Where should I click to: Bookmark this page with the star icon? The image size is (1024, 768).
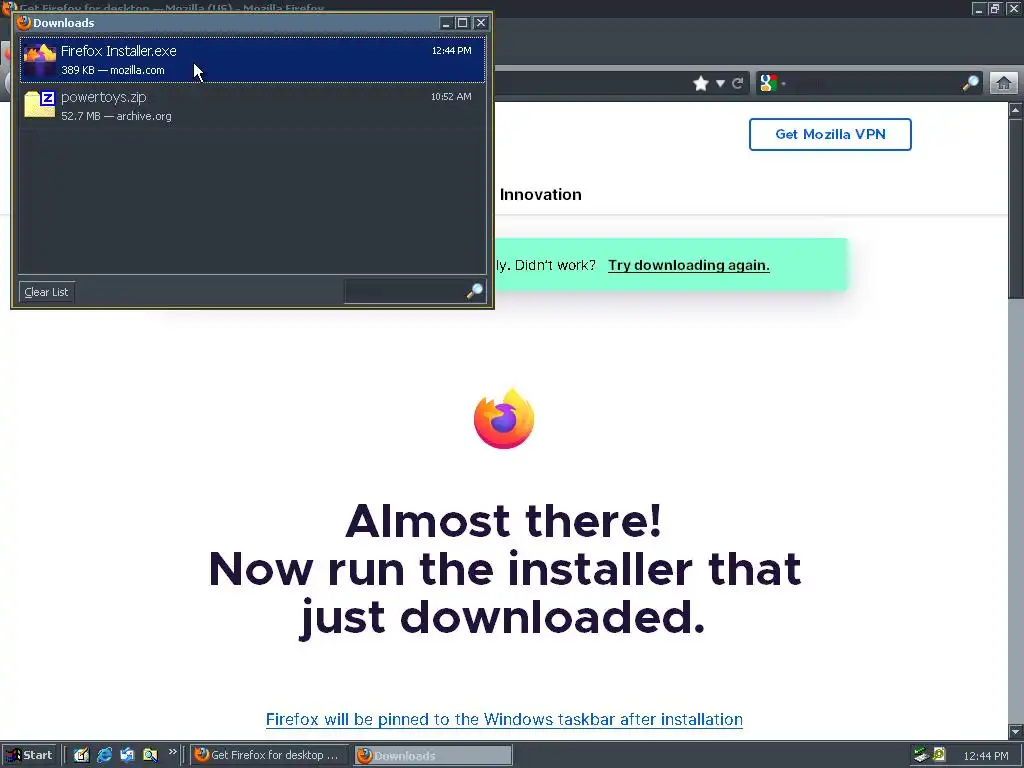[701, 83]
